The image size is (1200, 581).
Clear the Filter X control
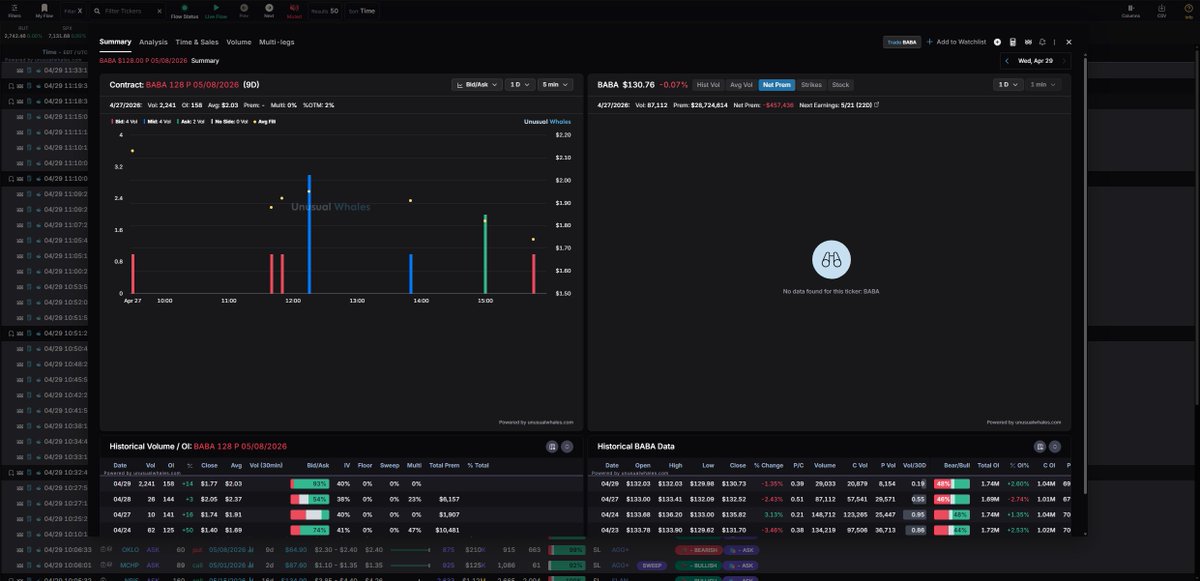tap(78, 10)
